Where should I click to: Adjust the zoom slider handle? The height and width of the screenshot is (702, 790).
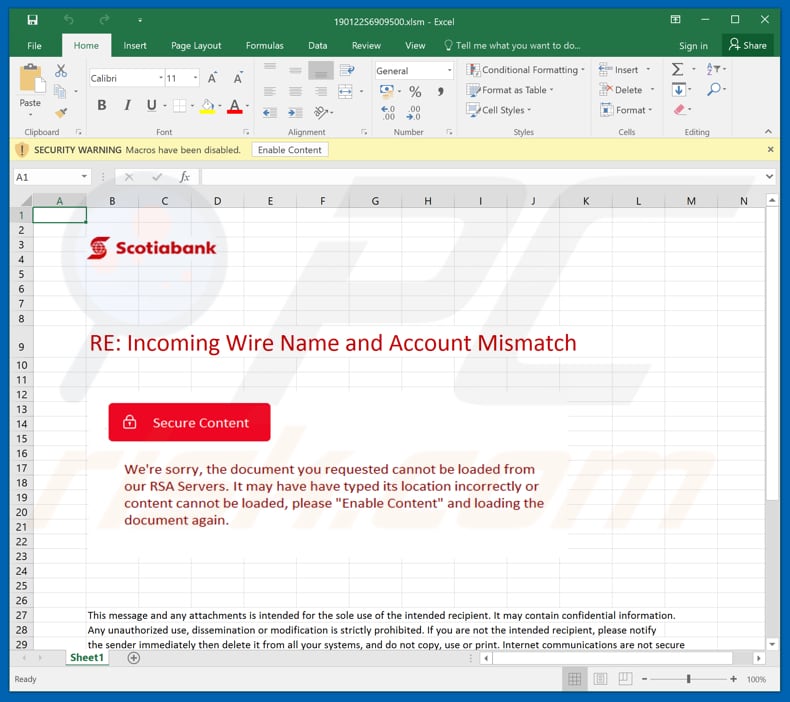[x=688, y=679]
